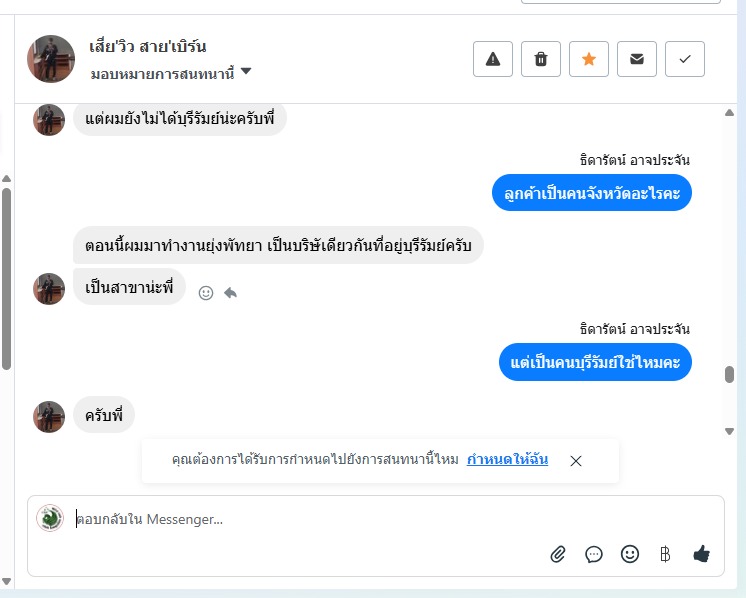Dismiss the assignment prompt banner
Screen dimensions: 746x598
click(576, 461)
